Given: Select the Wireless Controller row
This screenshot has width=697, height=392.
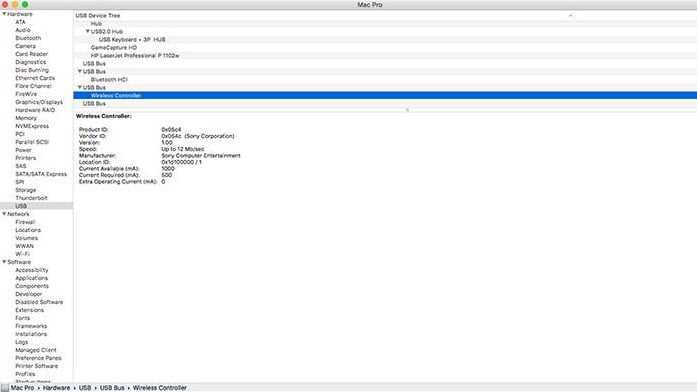Looking at the screenshot, I should (x=385, y=96).
